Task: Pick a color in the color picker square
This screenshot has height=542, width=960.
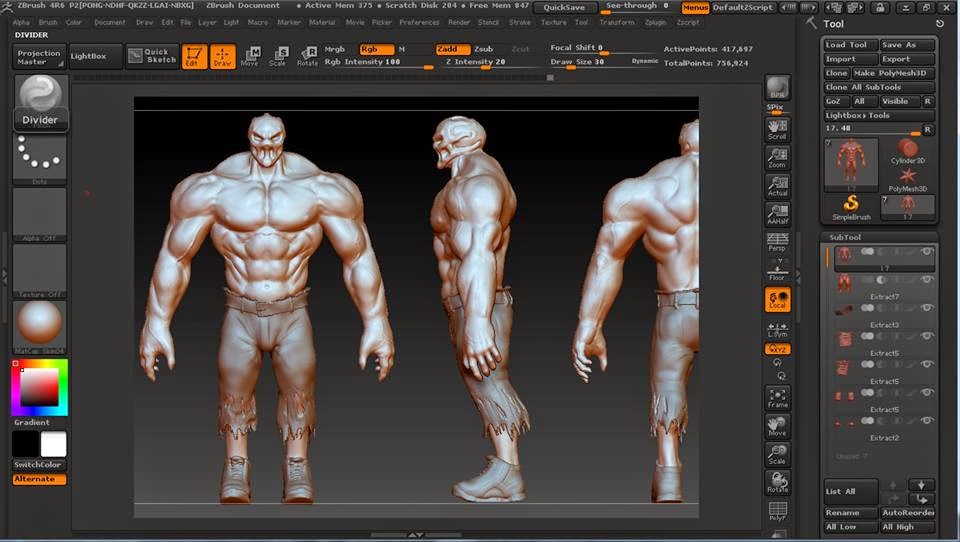Action: 40,387
